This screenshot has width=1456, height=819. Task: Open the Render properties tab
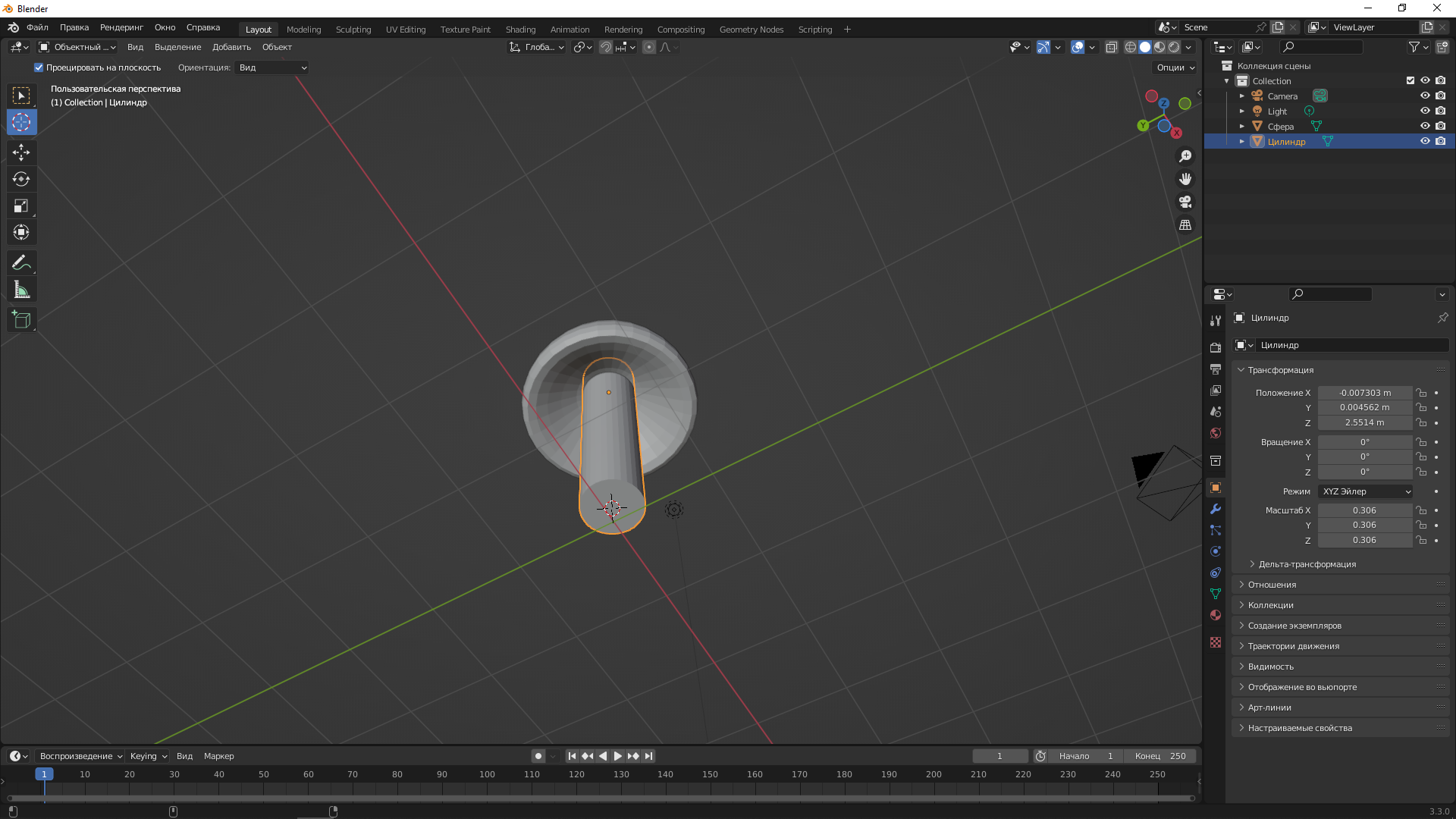(1216, 347)
